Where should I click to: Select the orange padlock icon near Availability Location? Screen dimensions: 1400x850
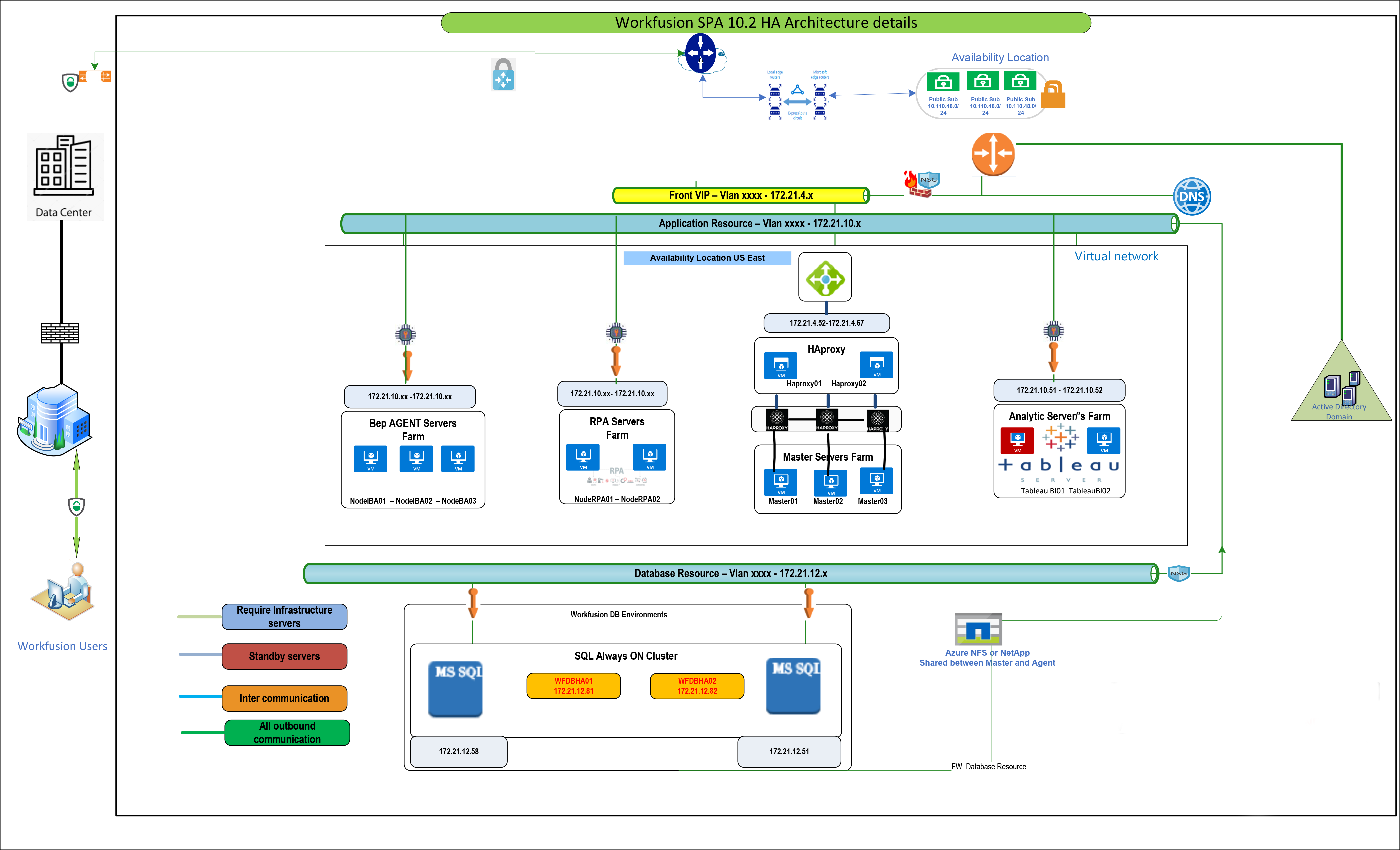click(1053, 94)
